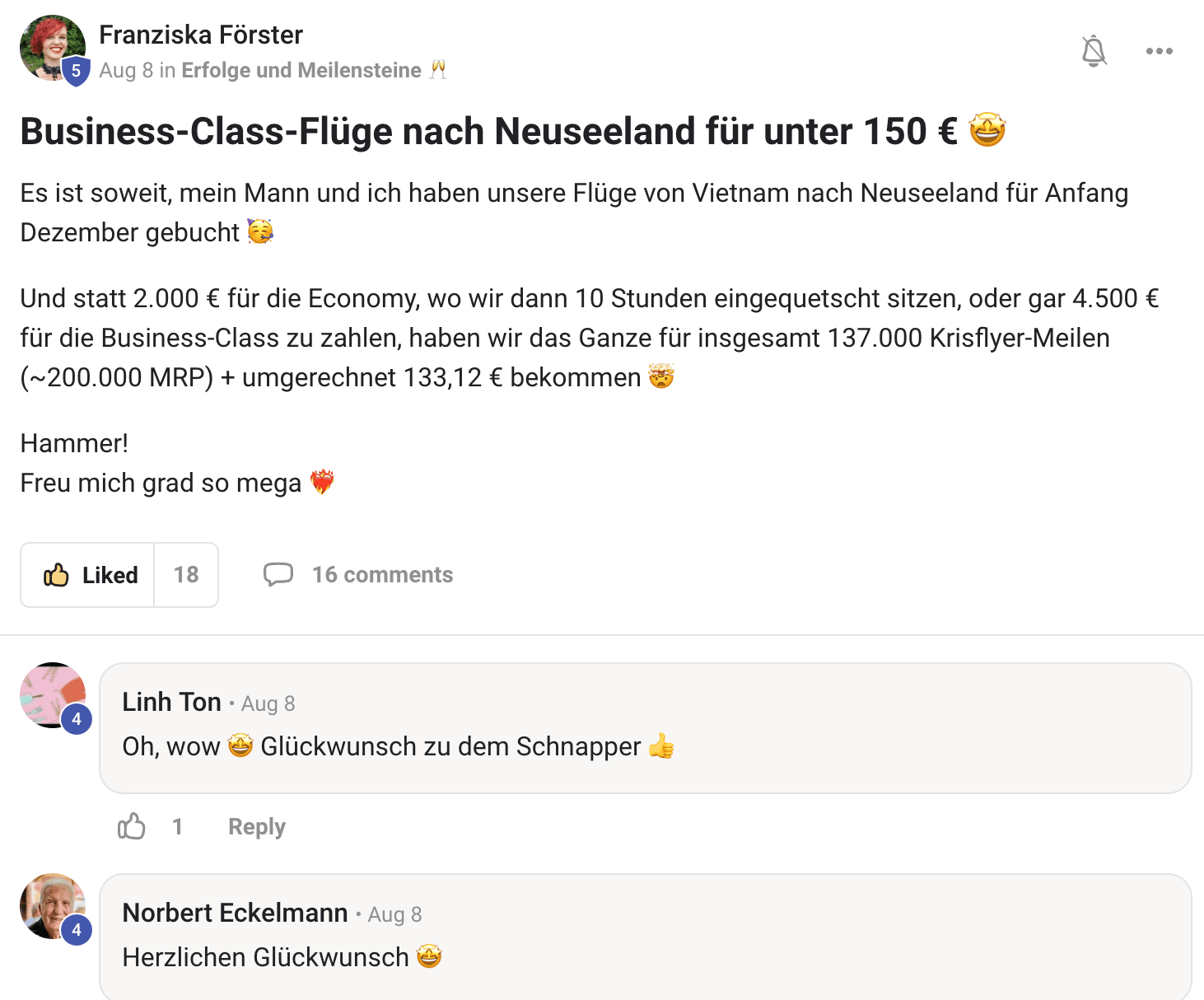
Task: Click the level 4 badge on Linh Ton's avatar
Action: click(77, 719)
